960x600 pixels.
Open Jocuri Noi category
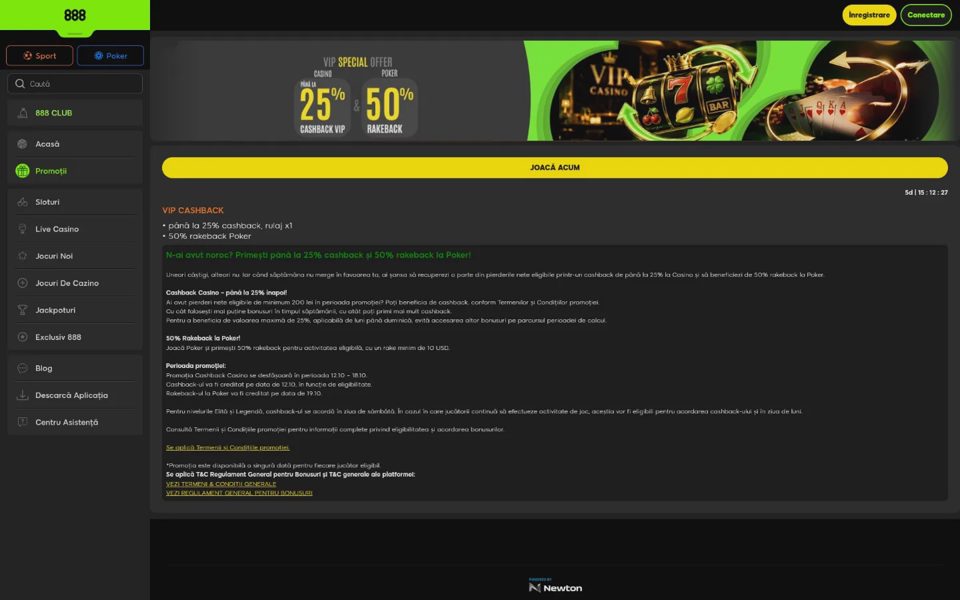[x=75, y=256]
